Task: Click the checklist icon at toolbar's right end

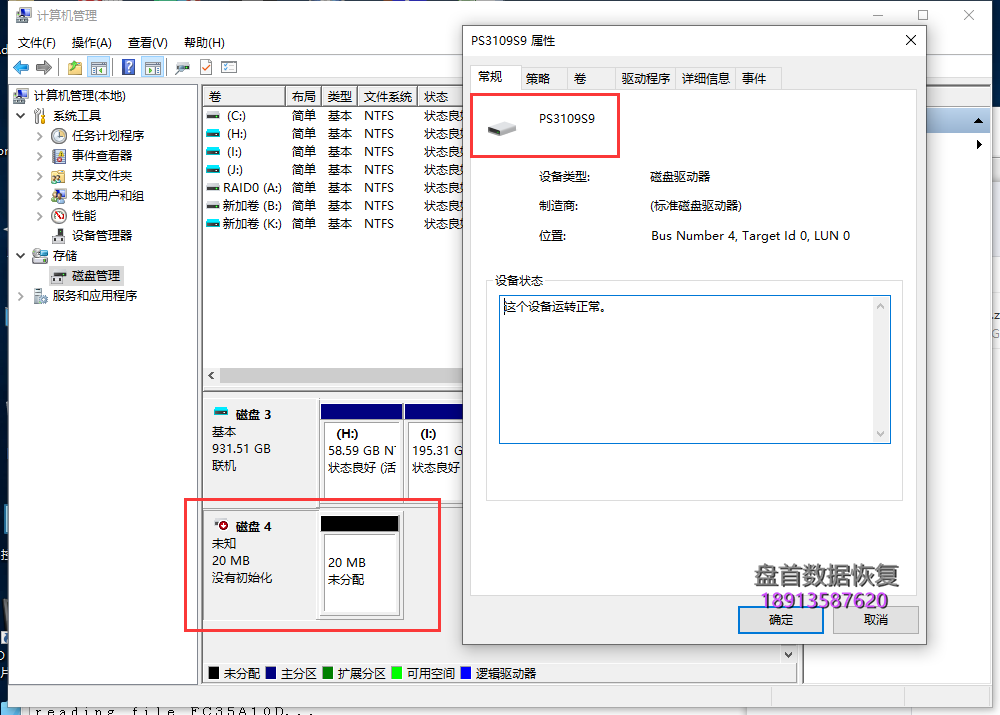Action: 229,67
